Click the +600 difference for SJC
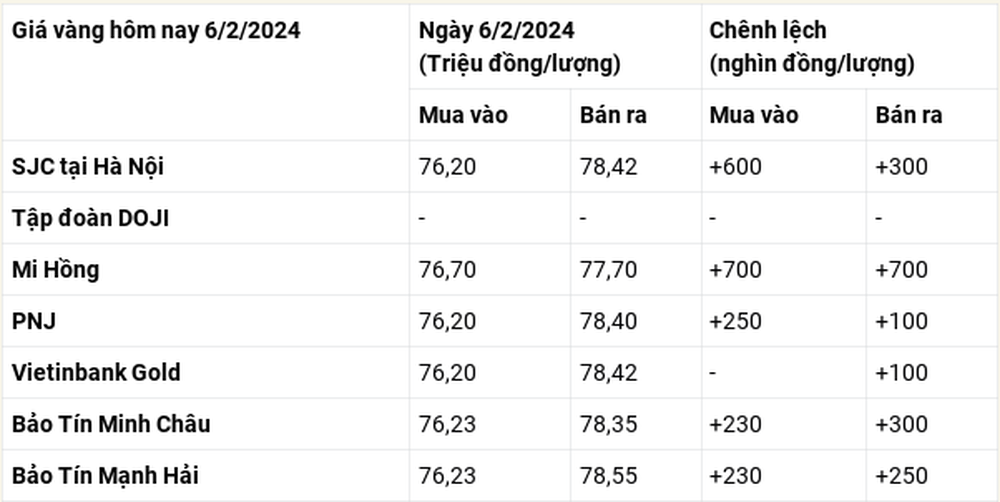The height and width of the screenshot is (502, 1000). pos(735,166)
